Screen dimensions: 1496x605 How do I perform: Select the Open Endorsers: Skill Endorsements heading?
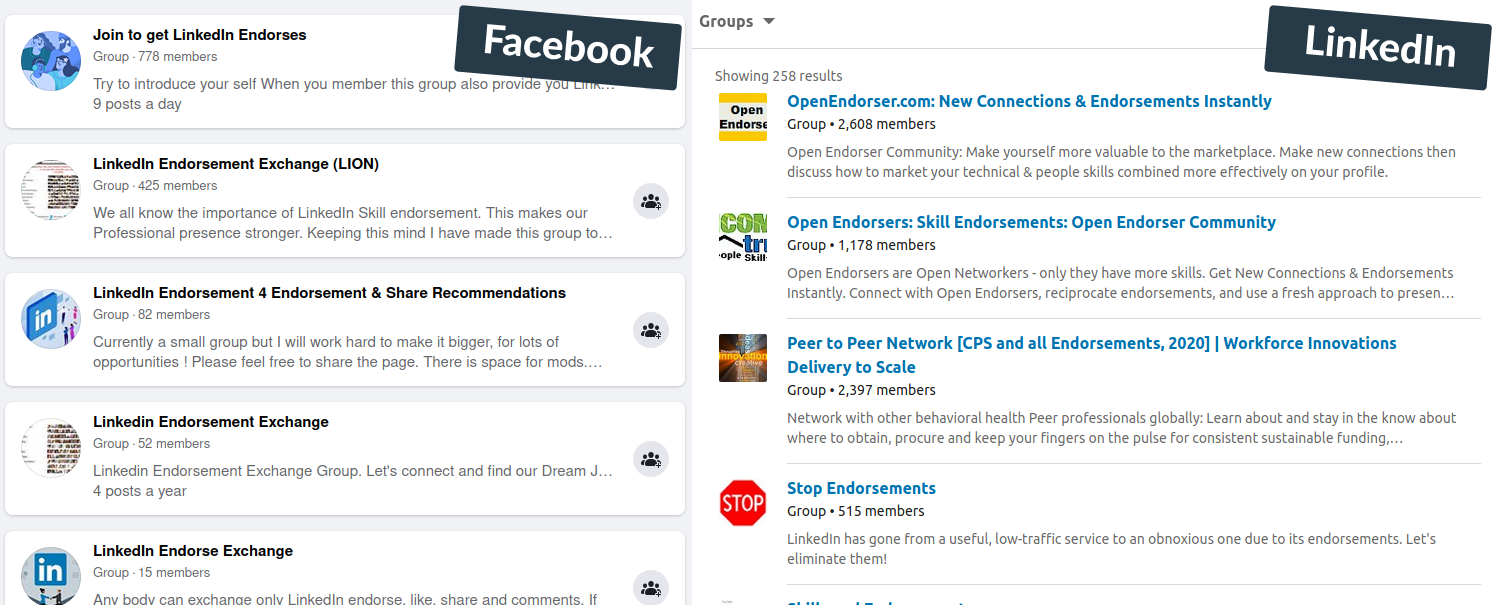click(x=1031, y=222)
